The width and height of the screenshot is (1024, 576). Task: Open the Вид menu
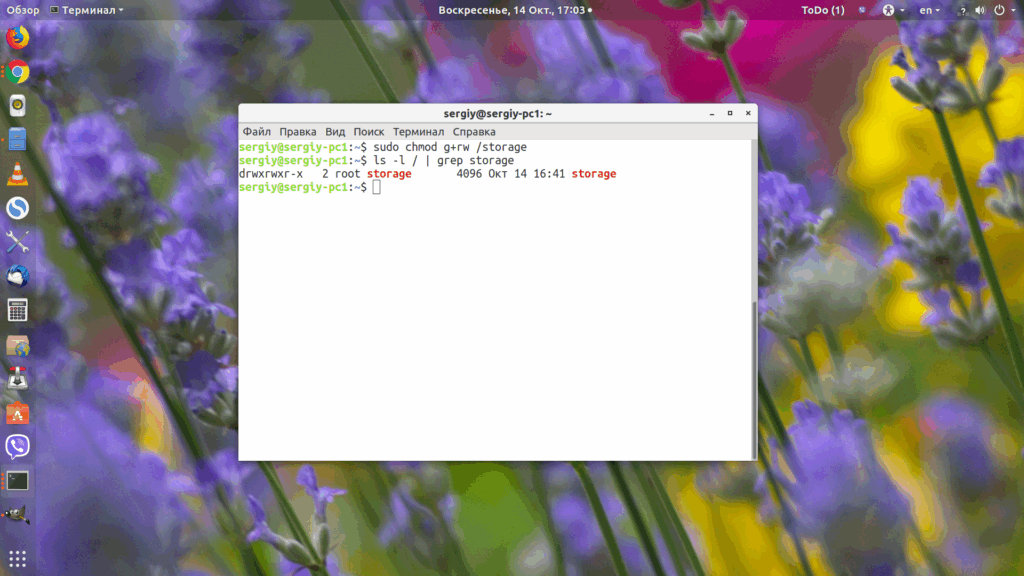(x=335, y=131)
